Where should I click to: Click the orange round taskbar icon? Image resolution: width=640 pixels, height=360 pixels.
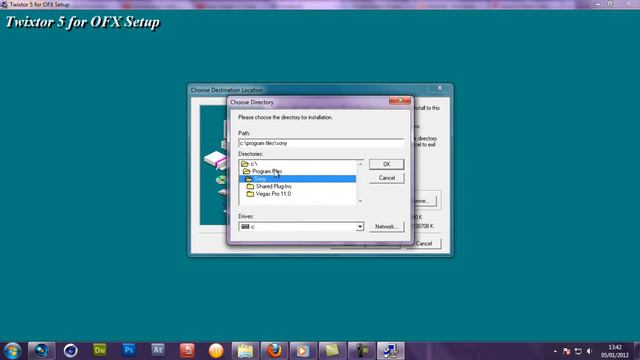216,351
